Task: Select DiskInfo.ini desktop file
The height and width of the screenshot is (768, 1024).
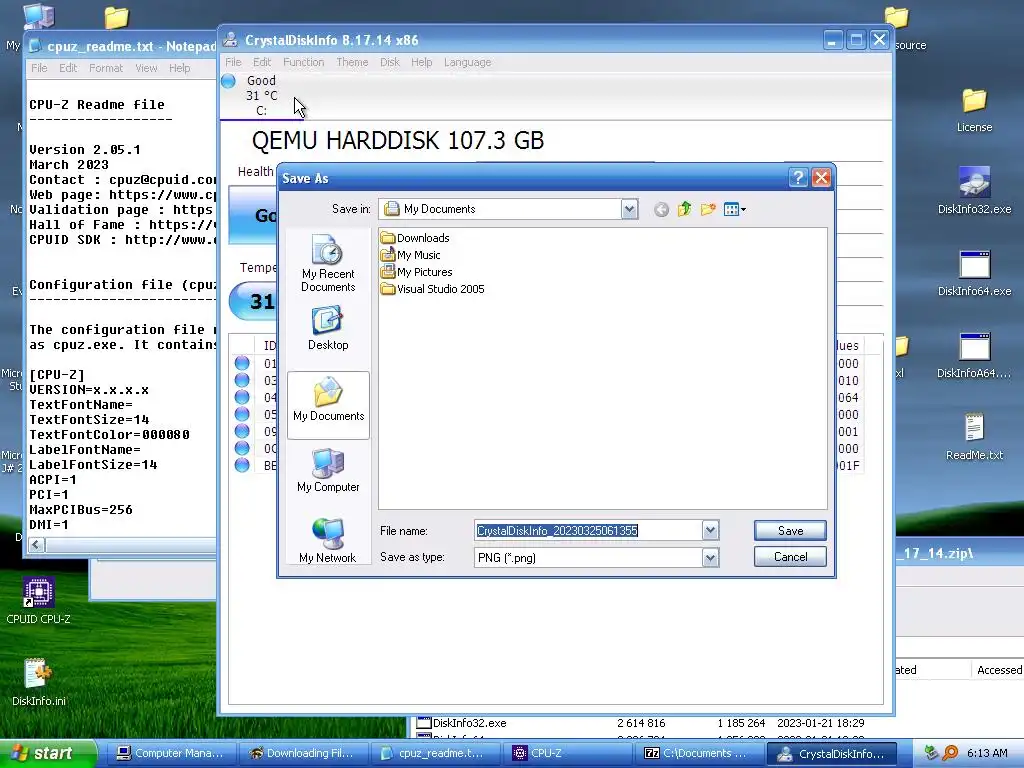Action: click(39, 682)
